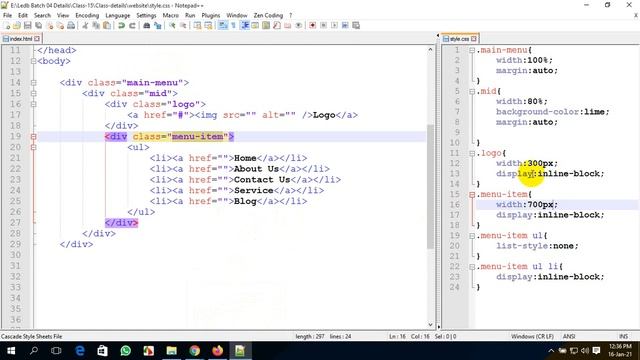Open the Windows Start menu
The height and width of the screenshot is (360, 640).
[11, 351]
